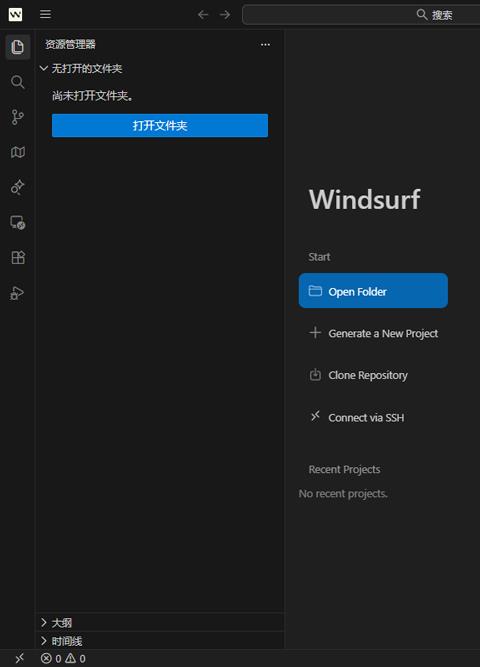
Task: Click the remote connection status bar icon
Action: 19,658
